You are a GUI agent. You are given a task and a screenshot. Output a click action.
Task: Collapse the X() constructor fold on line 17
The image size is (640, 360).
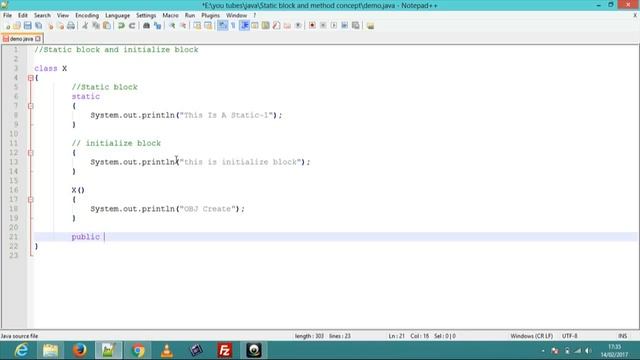coord(31,200)
